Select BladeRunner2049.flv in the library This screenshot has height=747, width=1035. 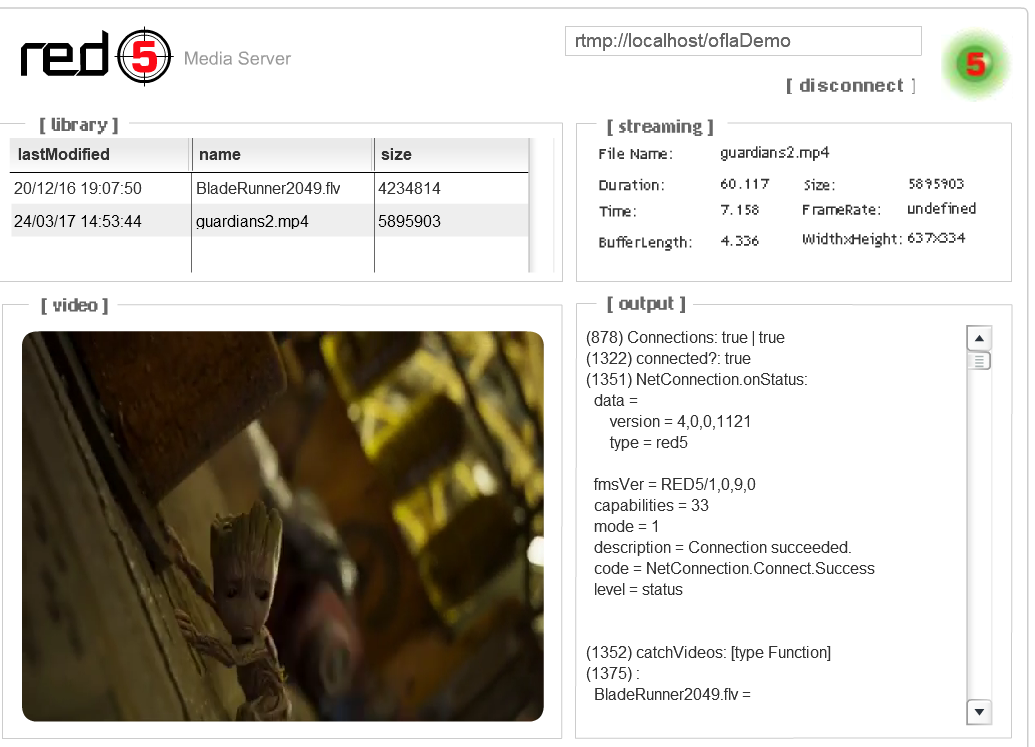[268, 188]
